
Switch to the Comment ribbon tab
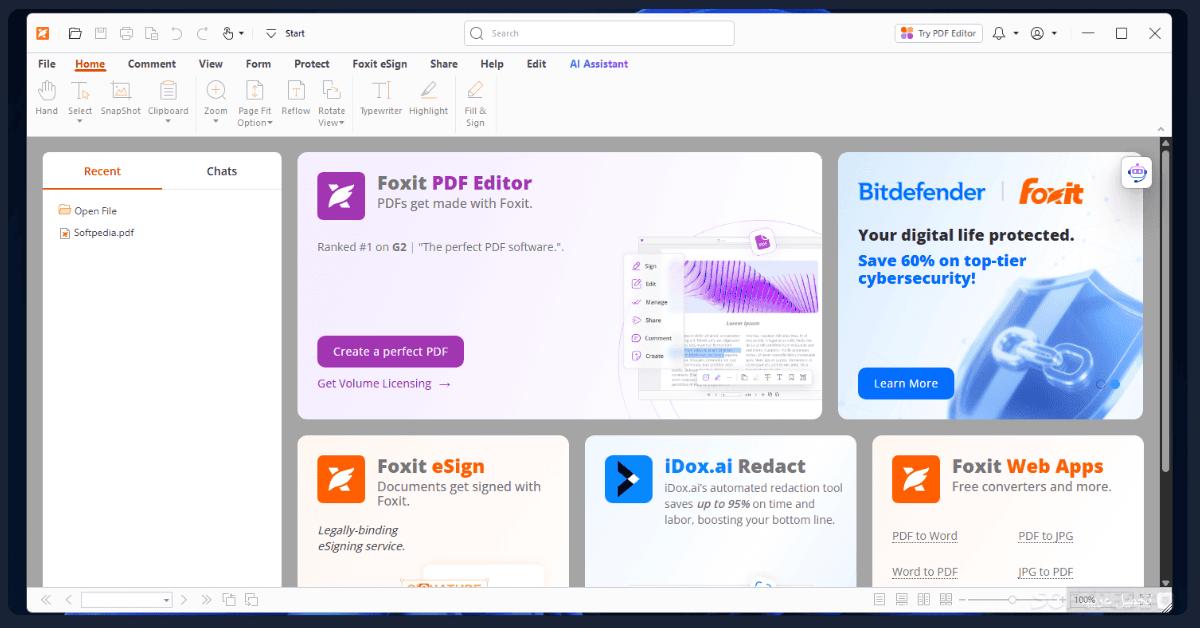click(x=152, y=64)
